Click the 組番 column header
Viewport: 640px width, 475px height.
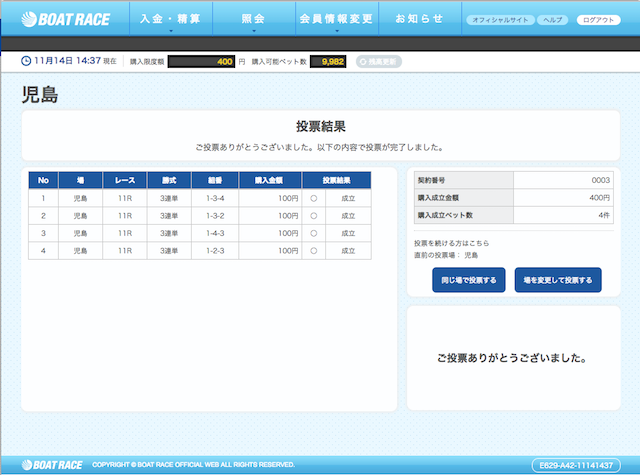click(215, 180)
